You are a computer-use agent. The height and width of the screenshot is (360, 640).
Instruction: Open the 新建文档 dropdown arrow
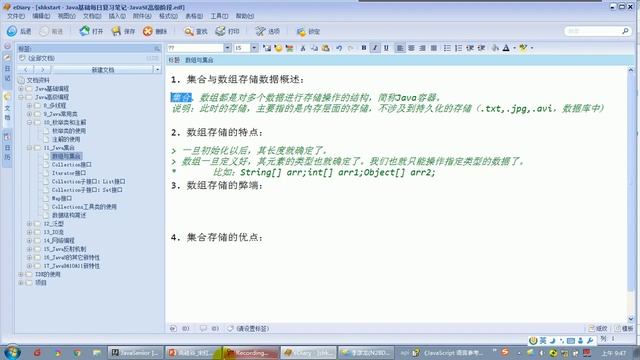coord(158,70)
